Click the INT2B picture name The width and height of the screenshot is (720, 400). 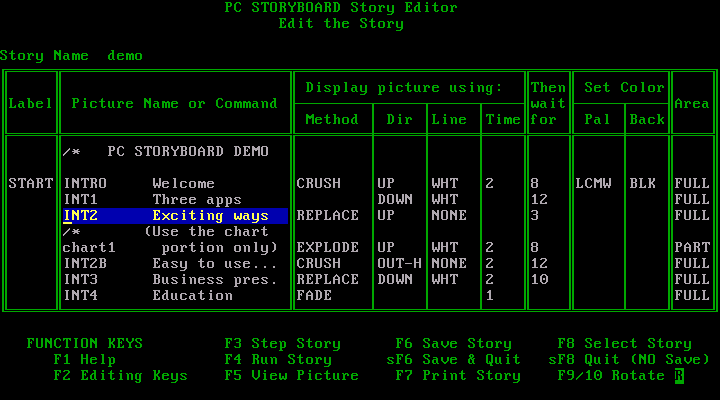[x=85, y=264]
